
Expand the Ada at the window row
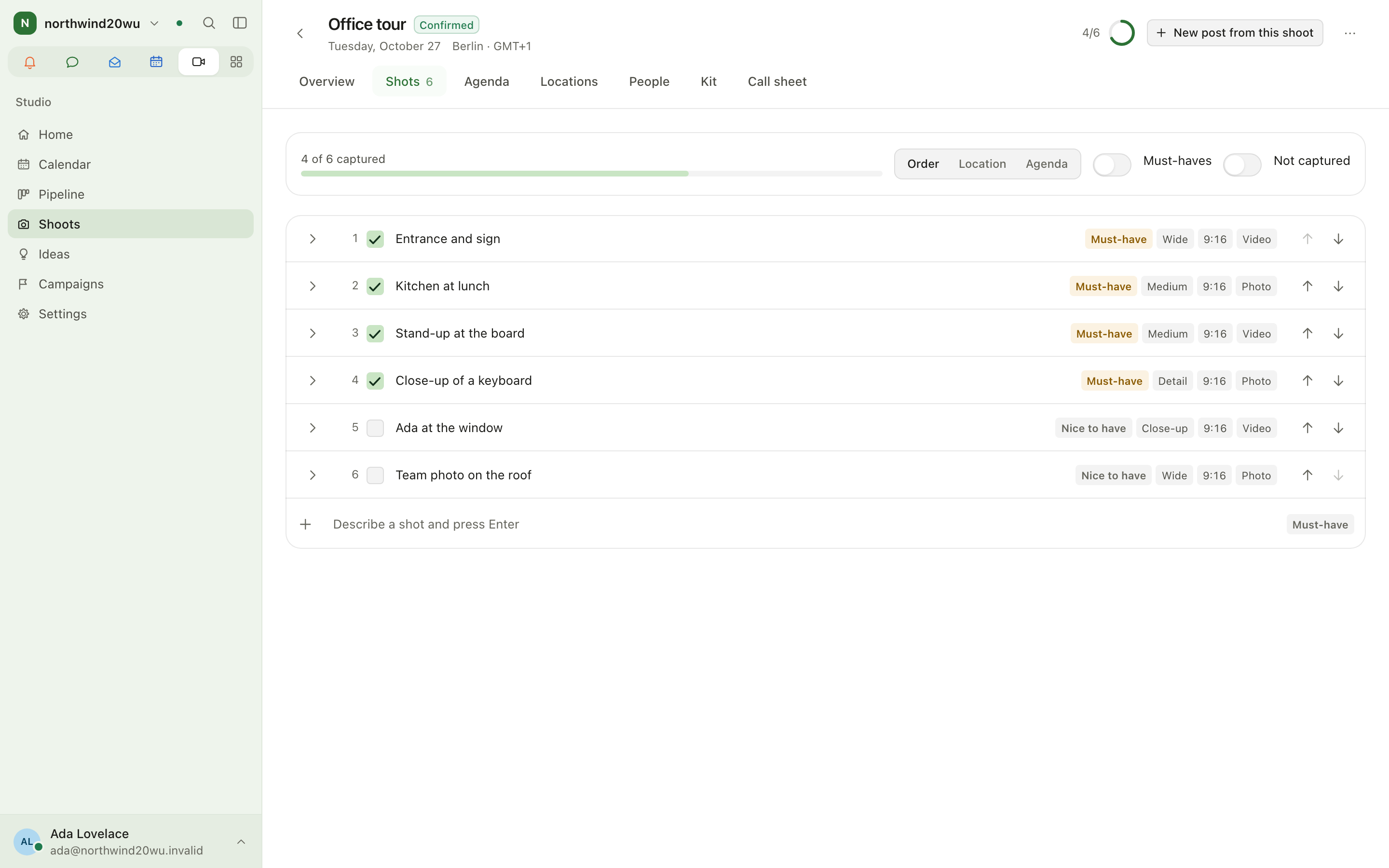[313, 428]
